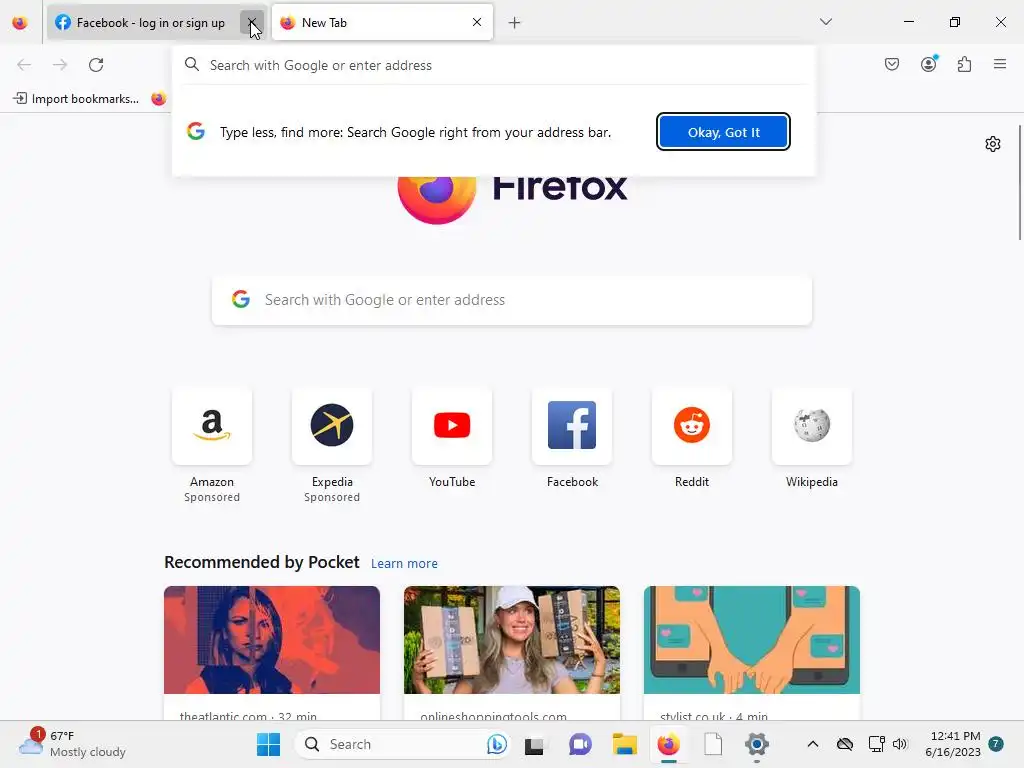
Task: Show hidden system tray icons
Action: [x=813, y=744]
